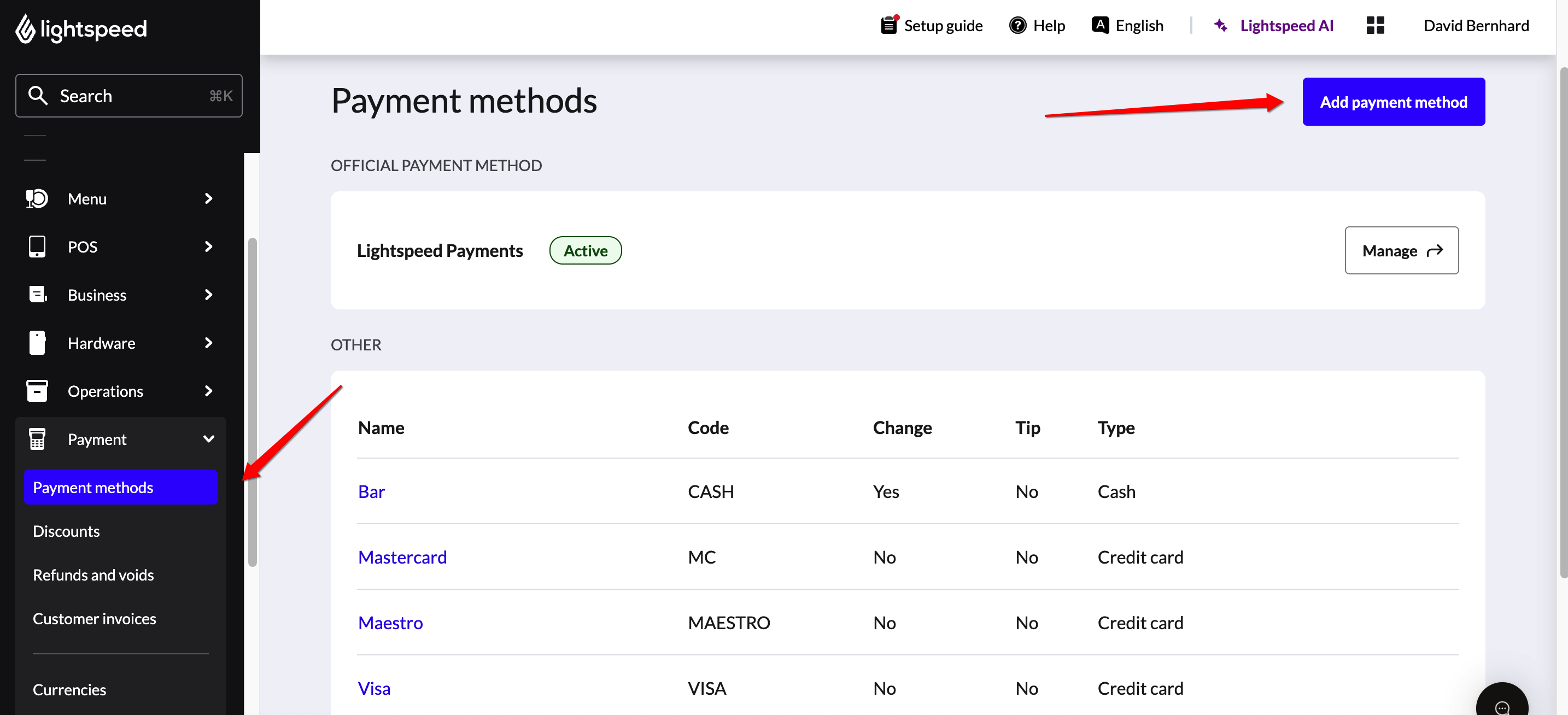Screen dimensions: 1568x715
Task: Expand the Operations section chevron
Action: pyautogui.click(x=208, y=391)
